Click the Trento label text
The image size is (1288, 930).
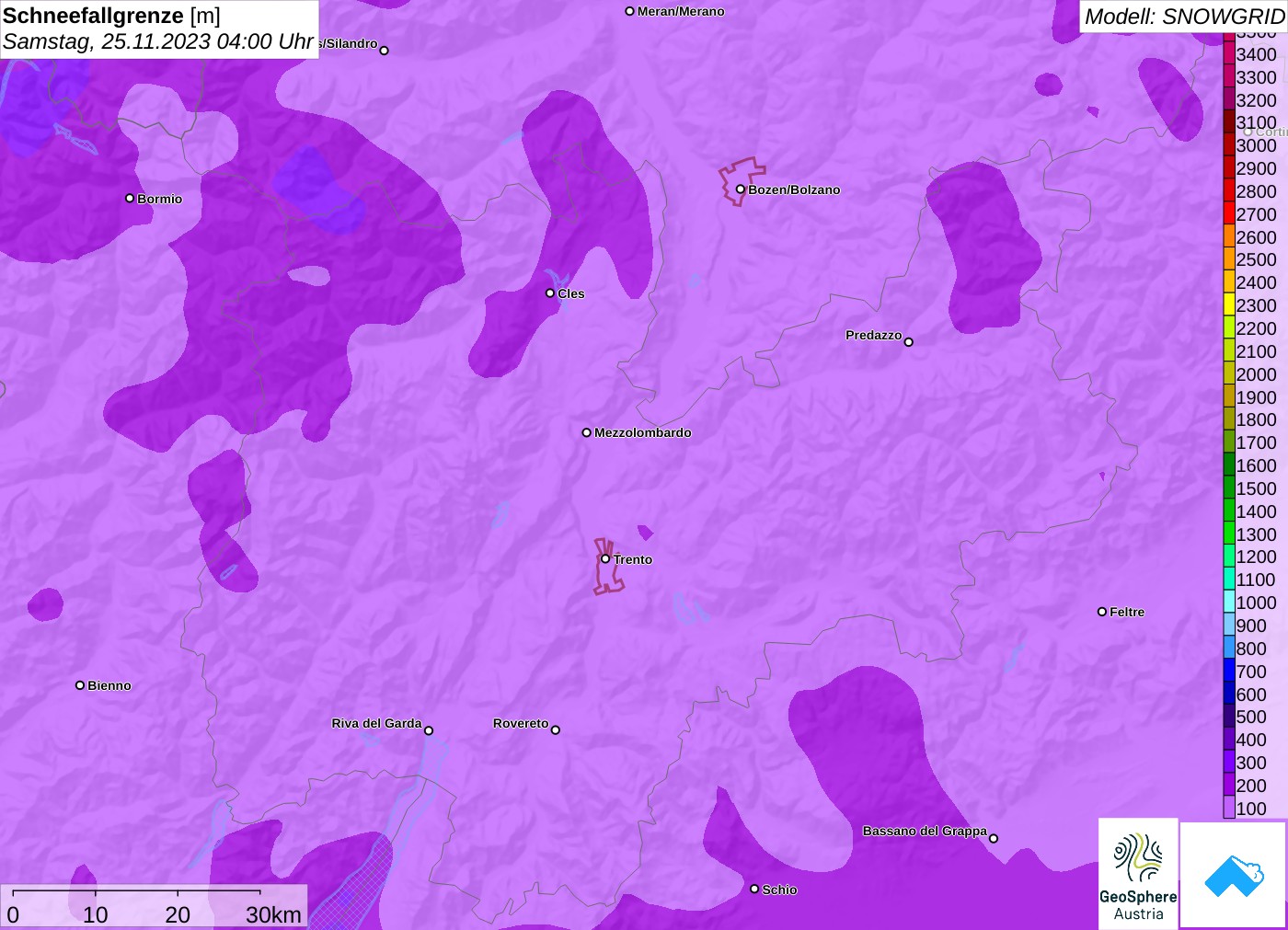click(633, 559)
